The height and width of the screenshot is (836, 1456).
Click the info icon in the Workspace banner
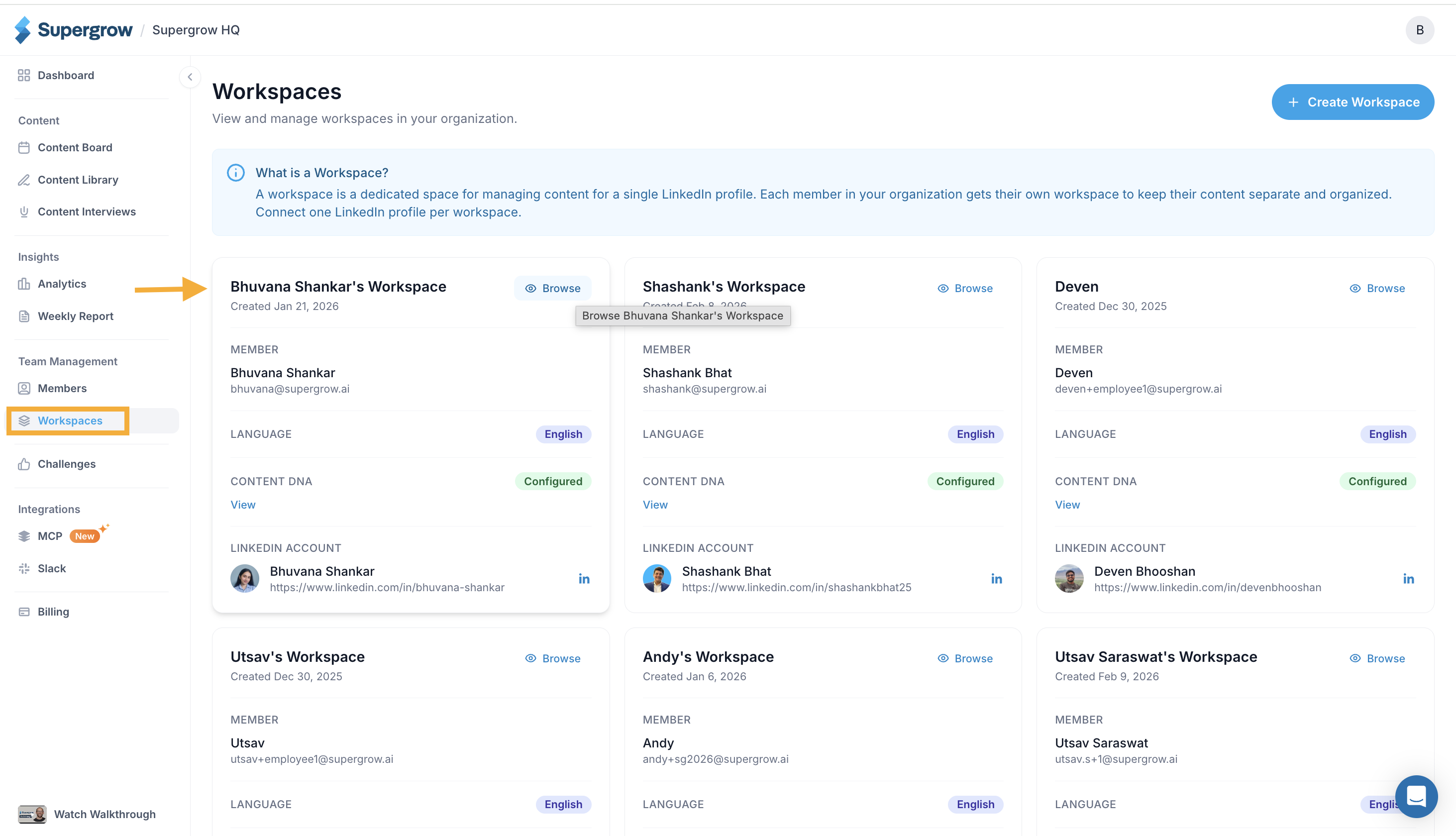[235, 173]
